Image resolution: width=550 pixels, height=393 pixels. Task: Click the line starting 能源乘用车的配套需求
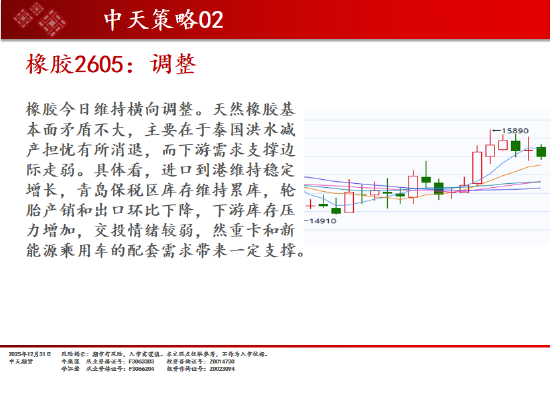166,251
